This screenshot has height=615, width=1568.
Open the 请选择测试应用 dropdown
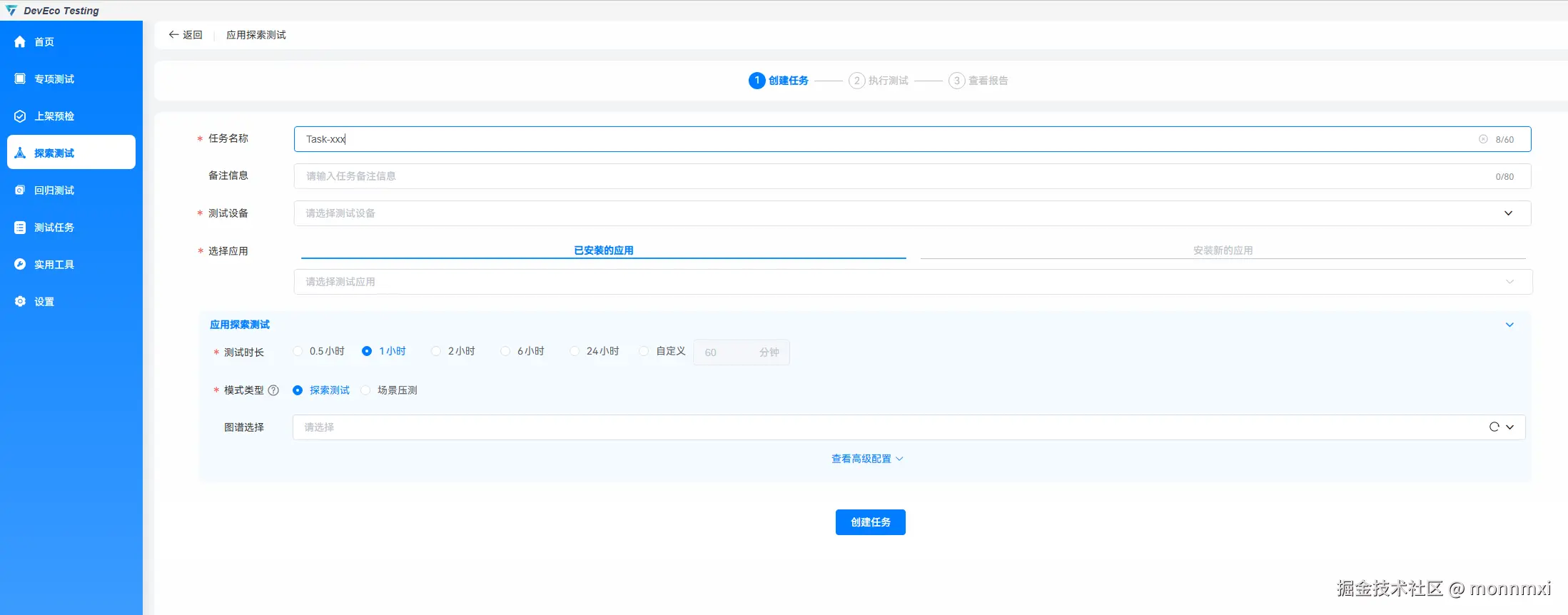click(913, 282)
